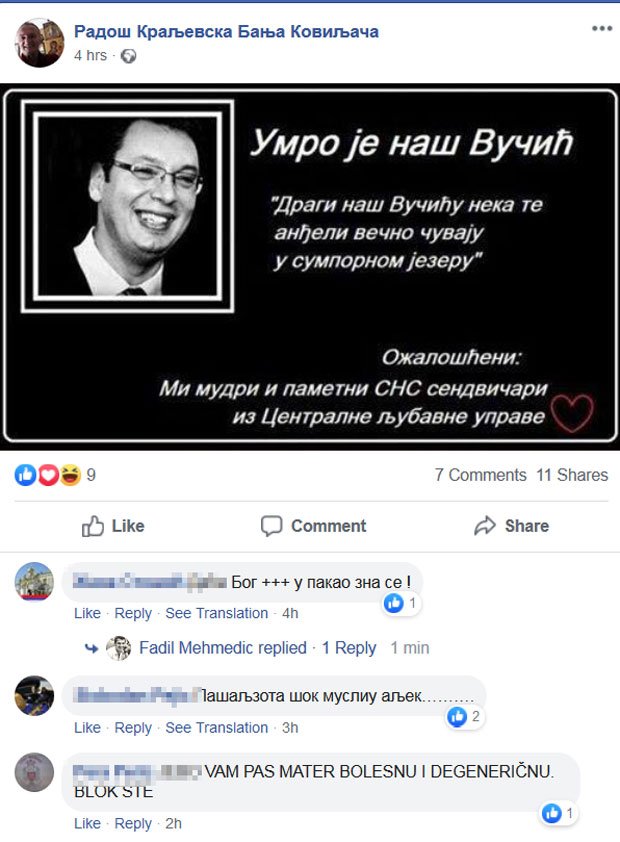Click the laughing haha reaction icon

coord(70,475)
